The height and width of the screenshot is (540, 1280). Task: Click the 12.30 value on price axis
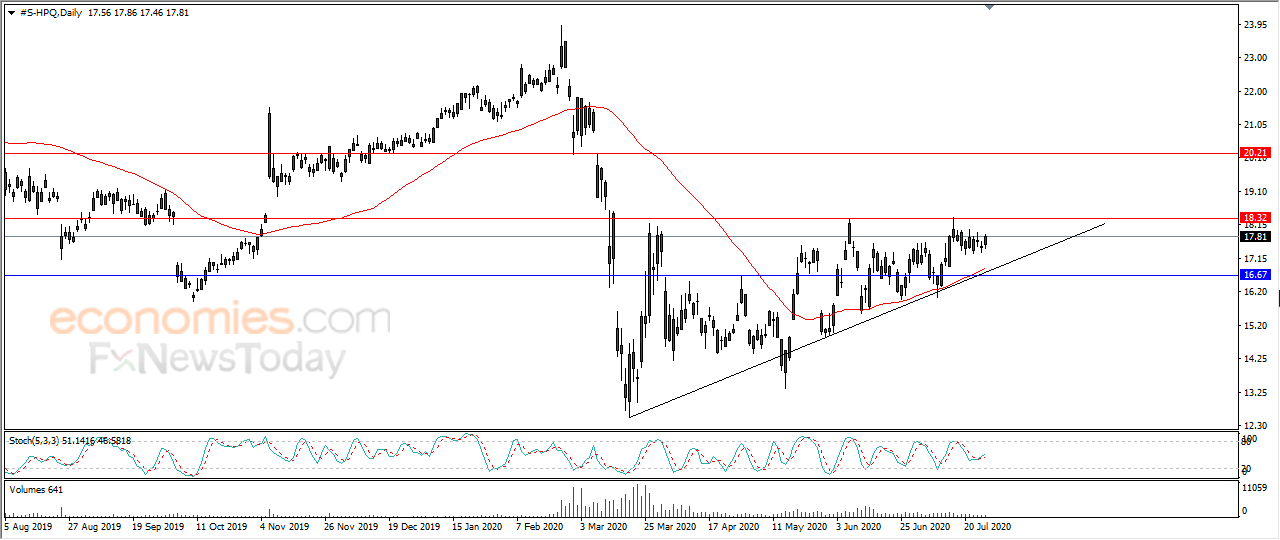(1255, 426)
